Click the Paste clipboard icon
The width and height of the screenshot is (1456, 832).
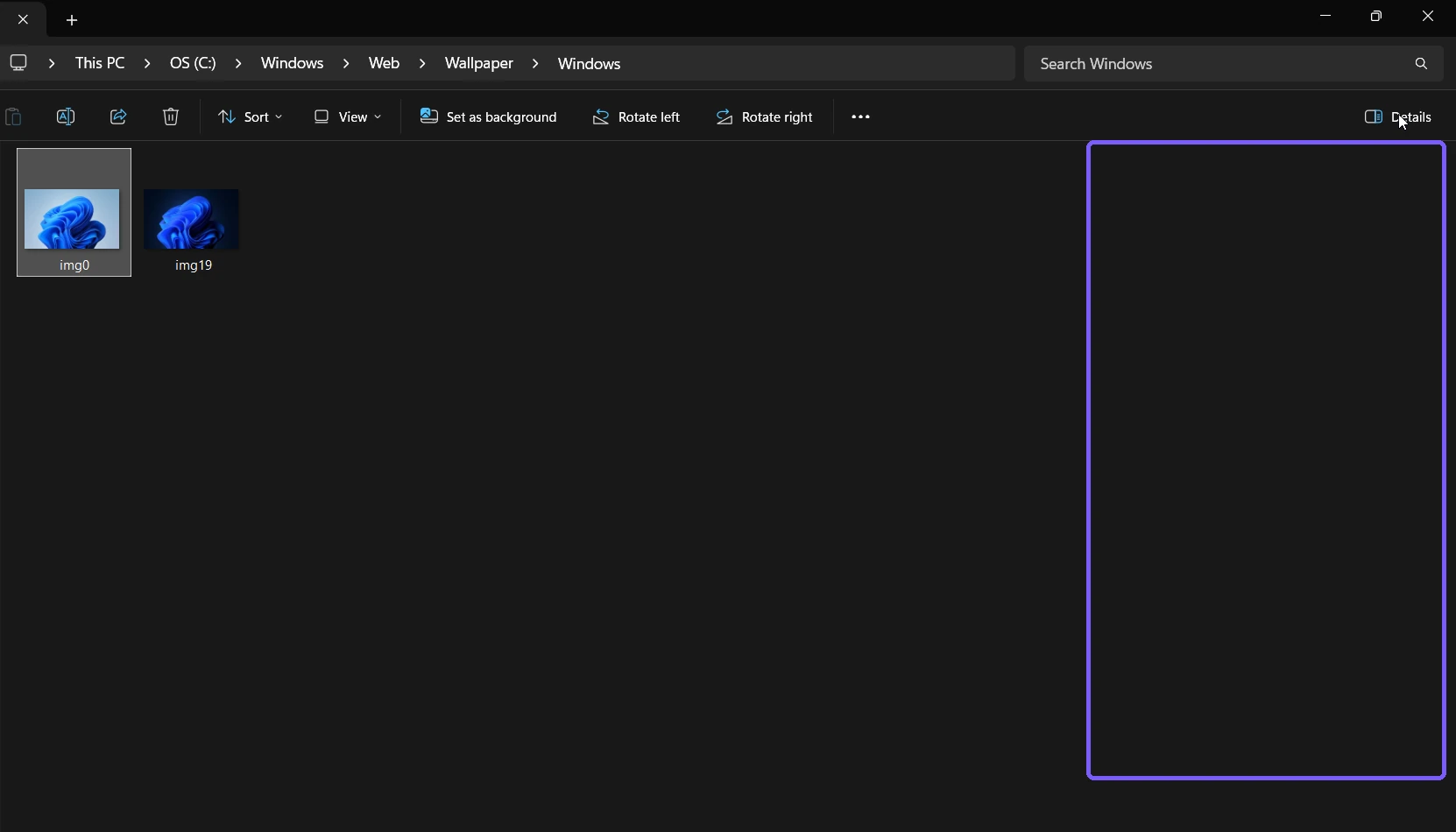tap(13, 116)
